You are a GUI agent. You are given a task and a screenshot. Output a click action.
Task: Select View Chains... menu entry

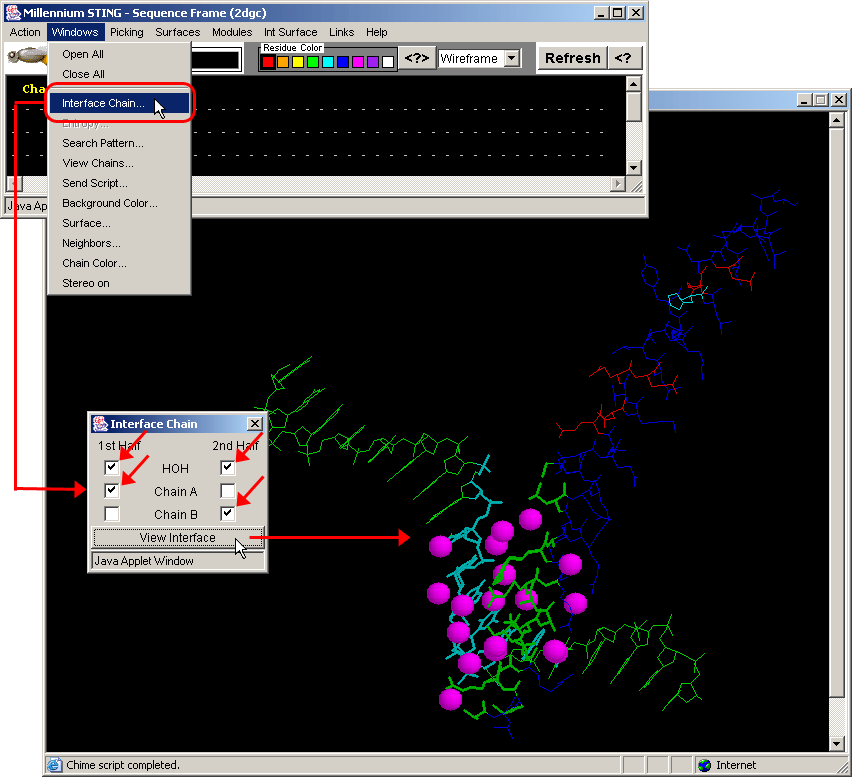(120, 163)
